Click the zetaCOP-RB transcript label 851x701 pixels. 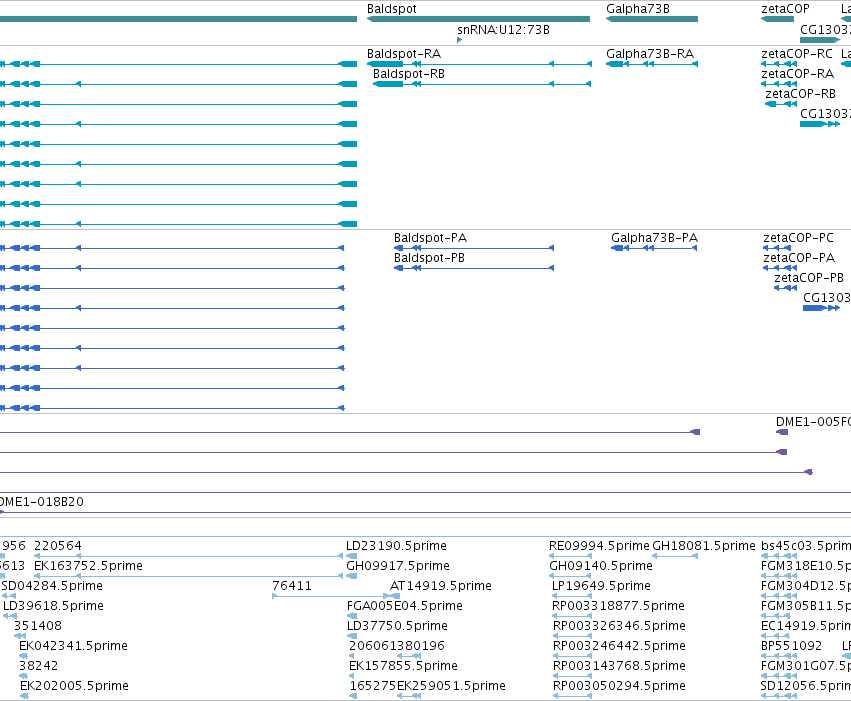point(800,94)
